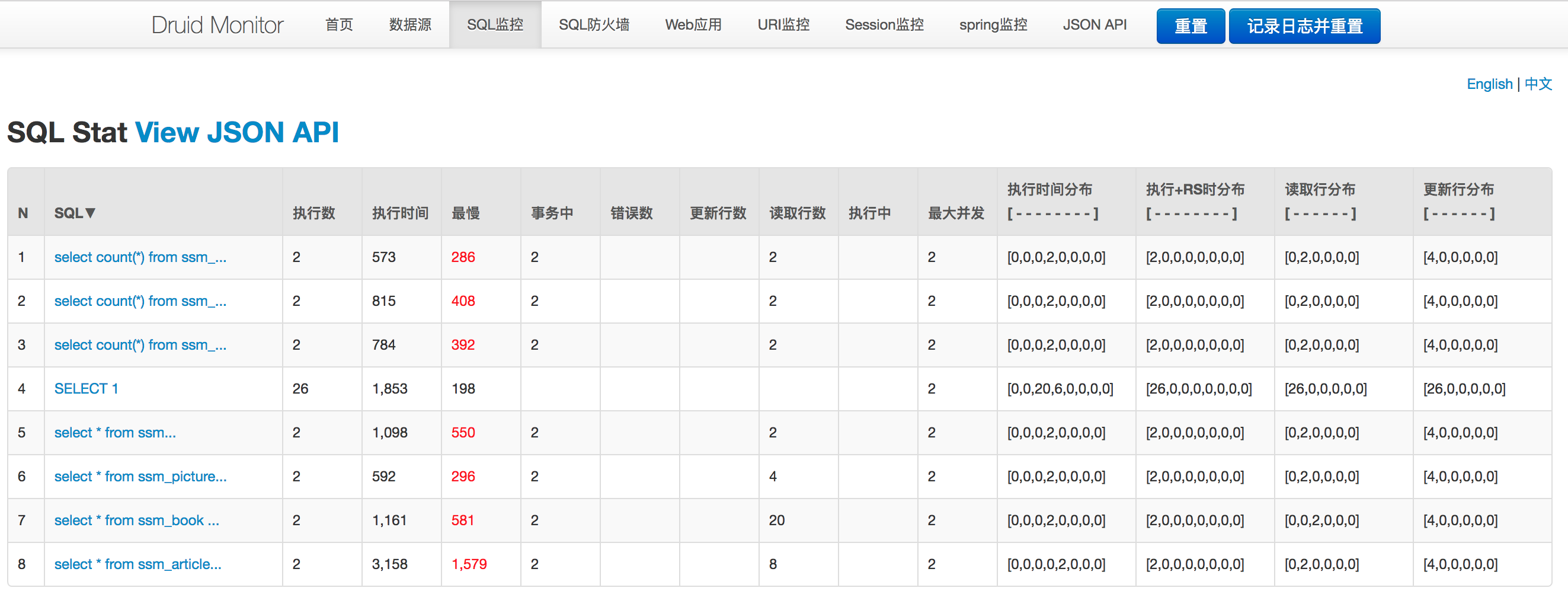Switch to the Session监控 tab
Image resolution: width=1568 pixels, height=607 pixels.
click(884, 24)
